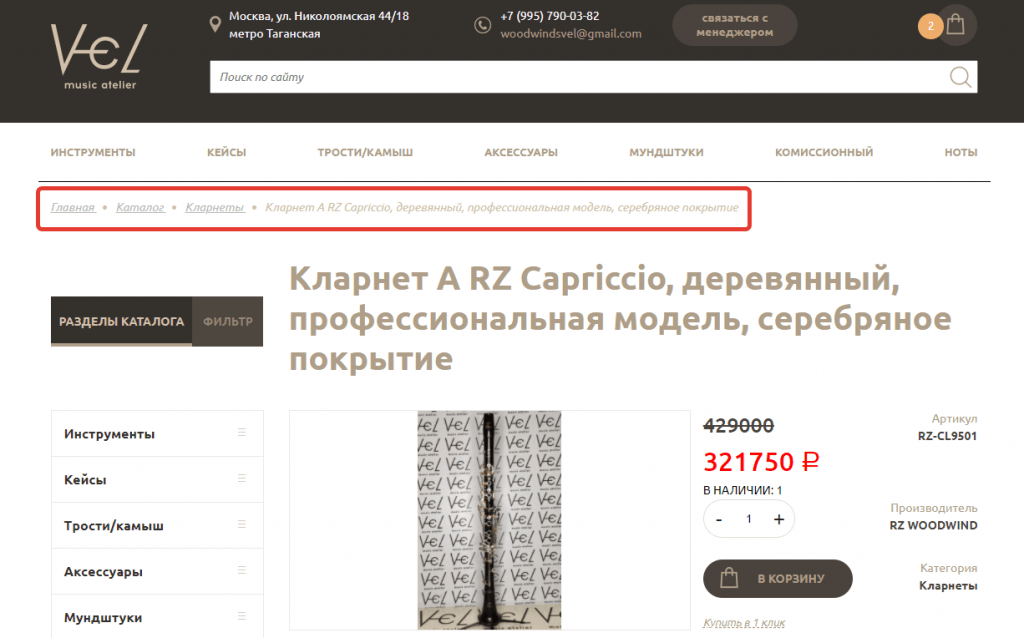Focus the Поиск по сайту search field
This screenshot has height=638, width=1024.
click(578, 77)
